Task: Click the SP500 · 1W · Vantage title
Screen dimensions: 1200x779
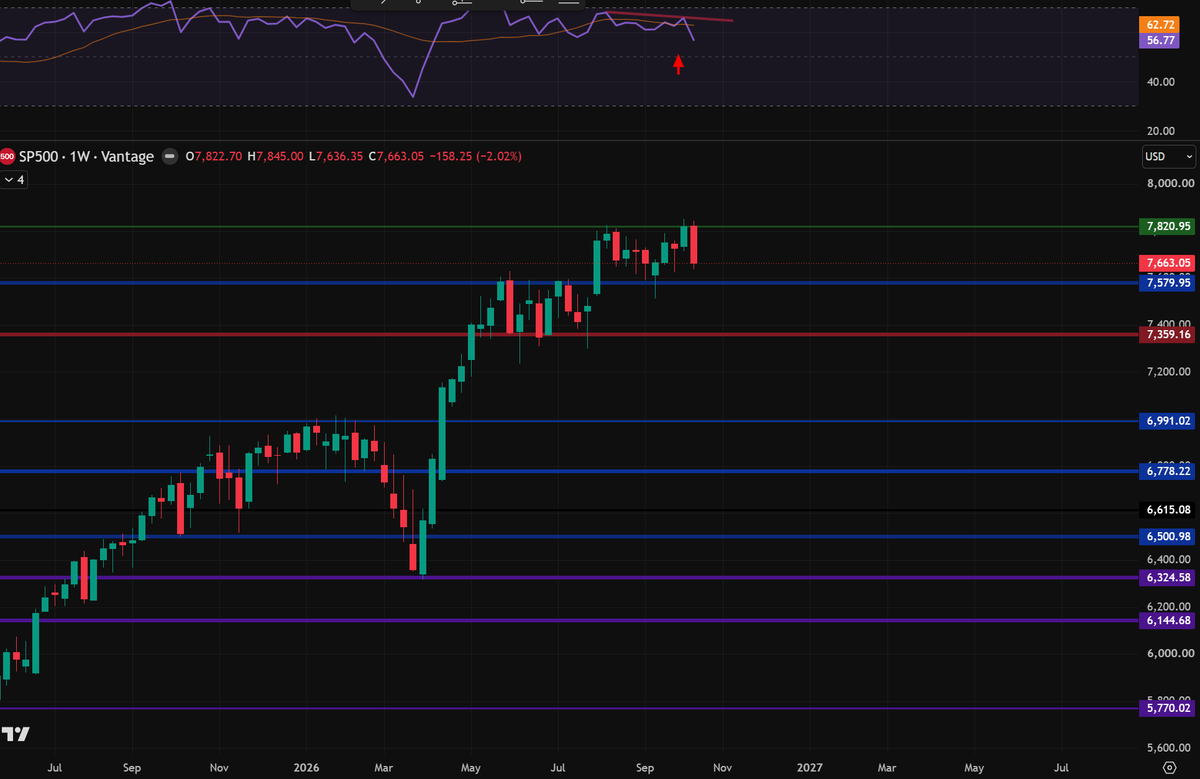Action: (85, 156)
